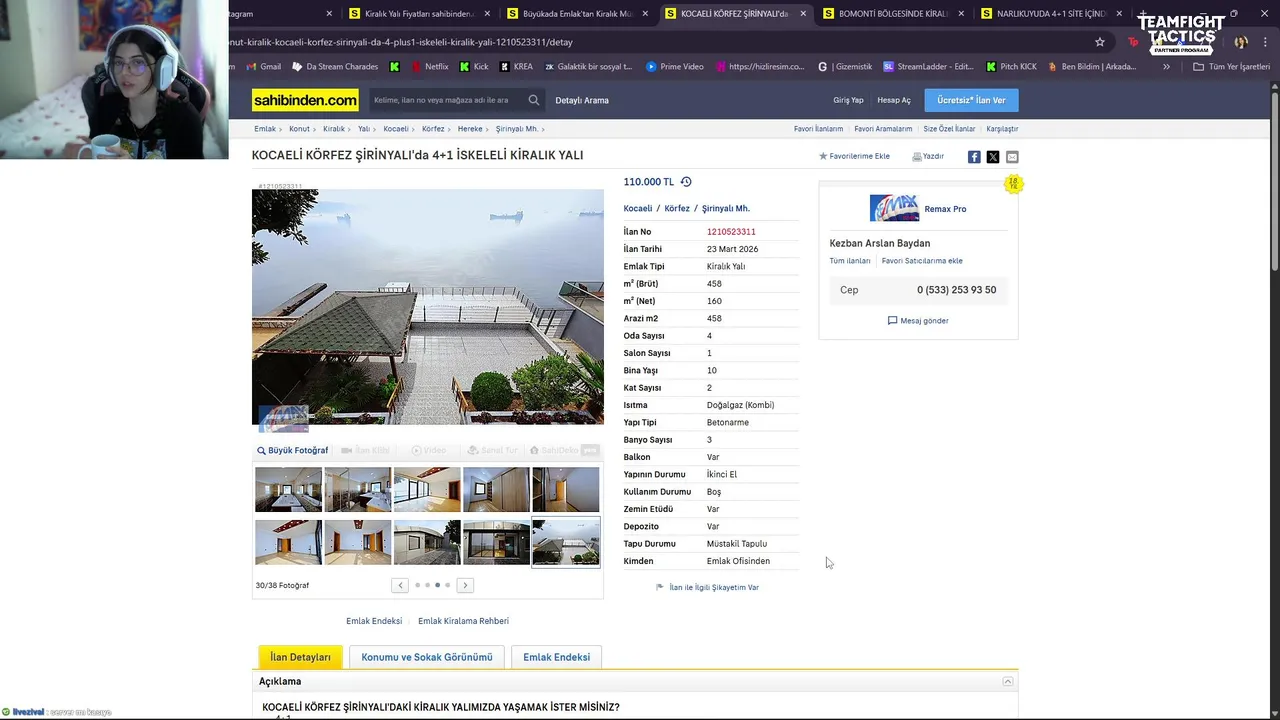Open the StreamLadder bookmark
The width and height of the screenshot is (1280, 720).
928,67
